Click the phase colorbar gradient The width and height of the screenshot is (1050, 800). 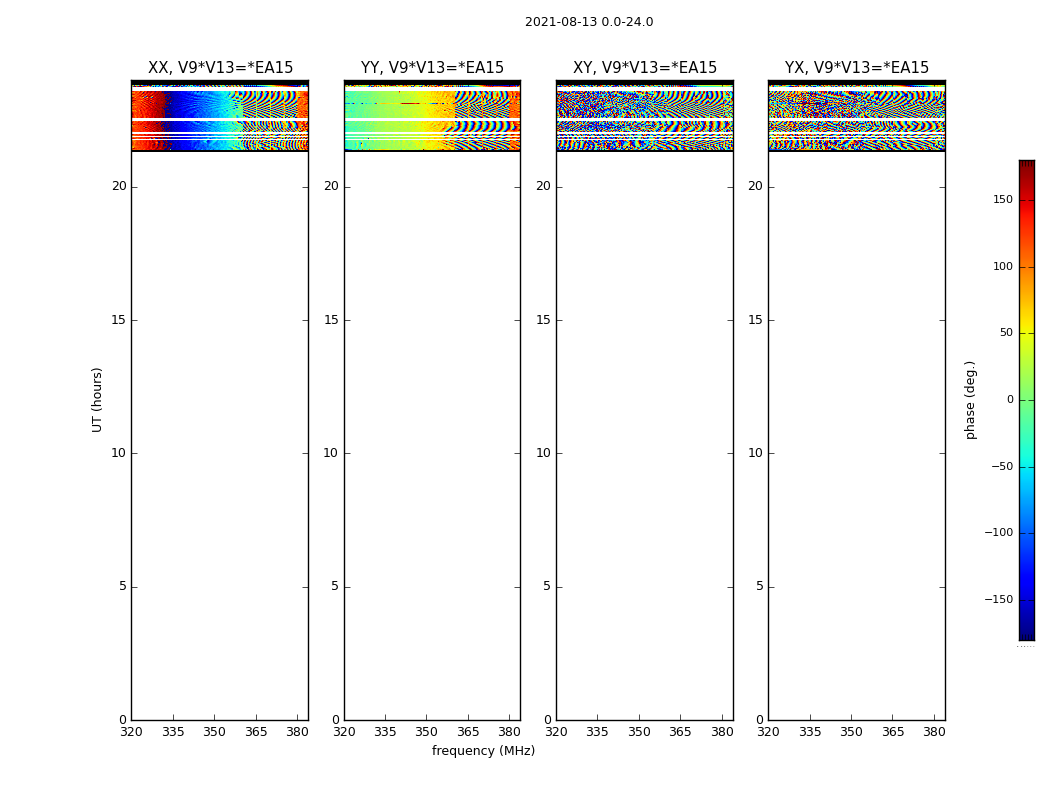1027,400
